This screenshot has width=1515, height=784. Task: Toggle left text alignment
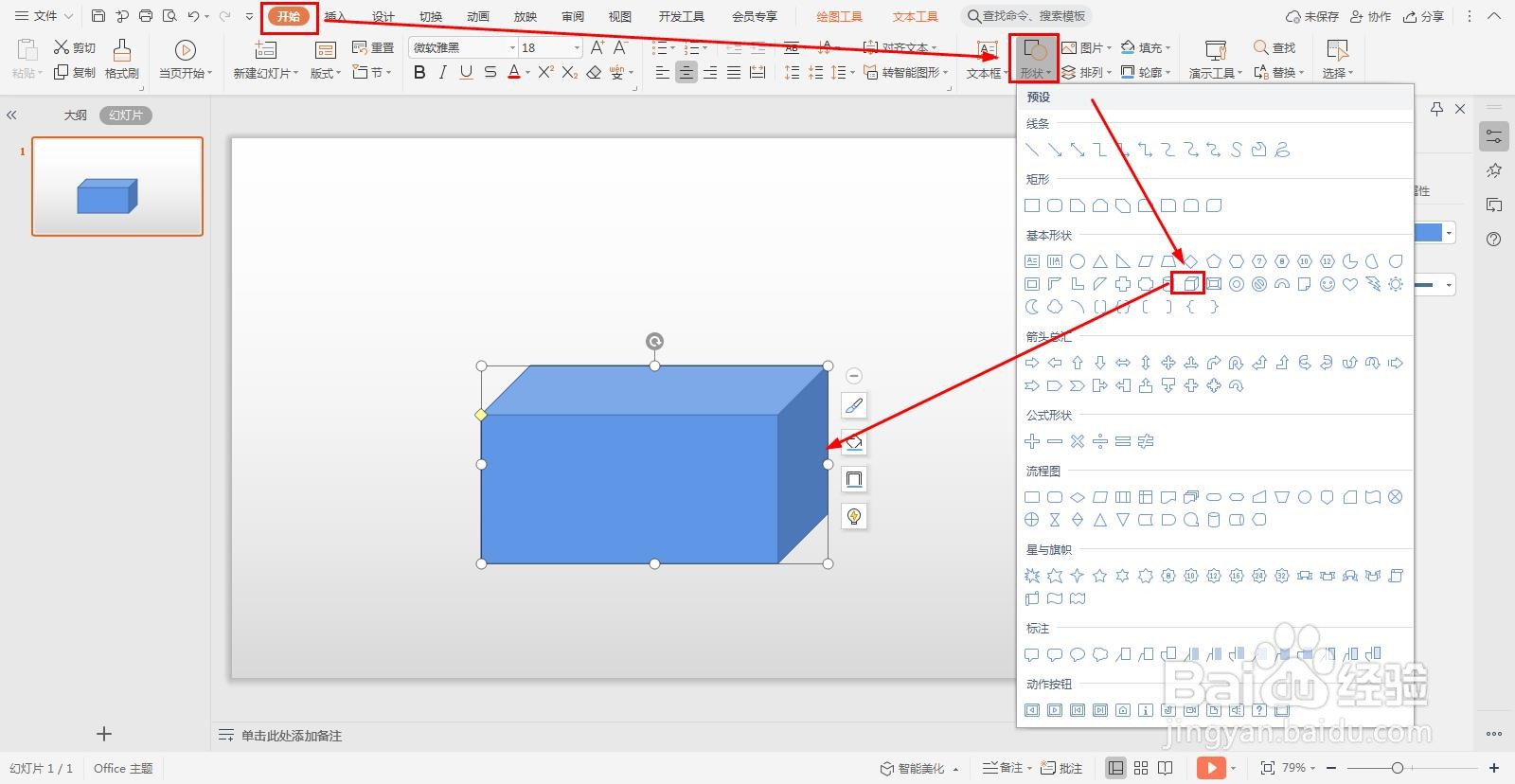pyautogui.click(x=663, y=73)
